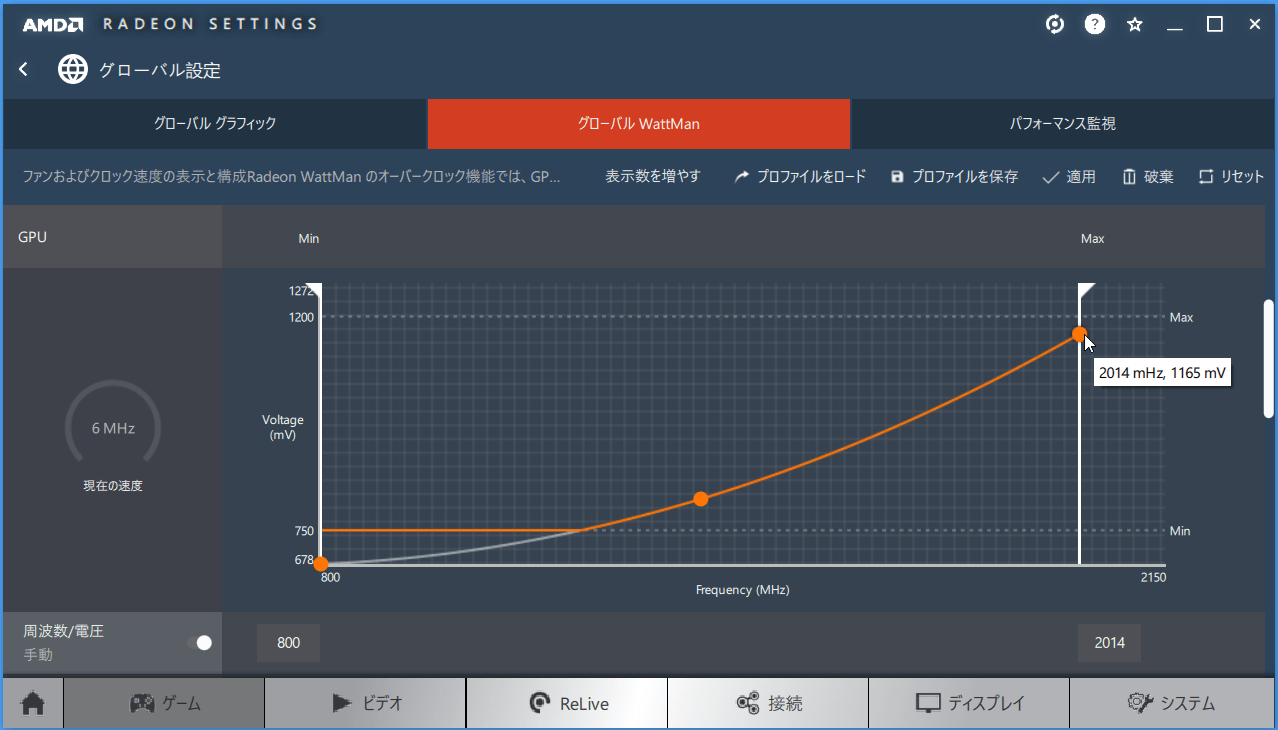Click the 6 MHz current speed gauge

113,428
